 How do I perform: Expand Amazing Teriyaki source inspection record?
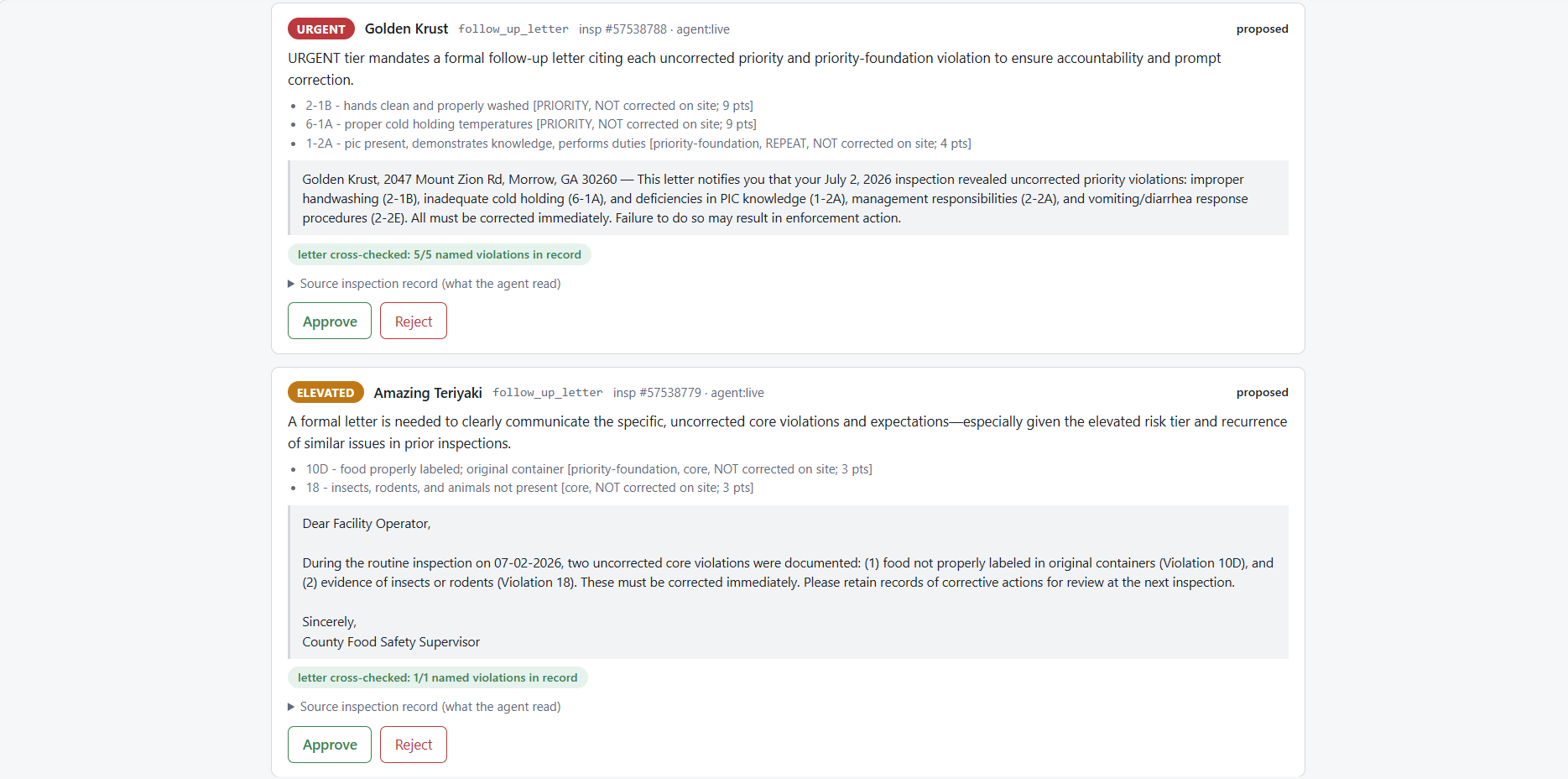425,707
